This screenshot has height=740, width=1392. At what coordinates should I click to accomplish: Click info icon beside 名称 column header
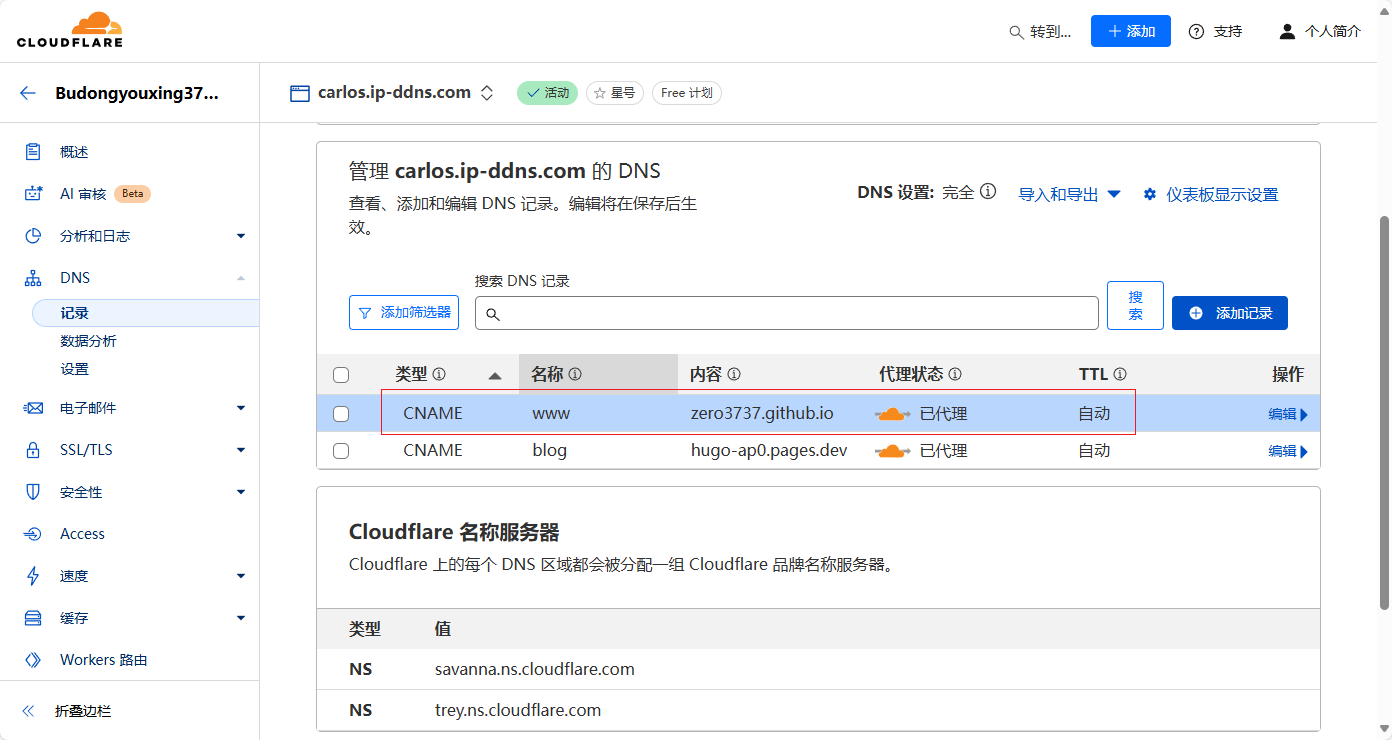click(575, 374)
